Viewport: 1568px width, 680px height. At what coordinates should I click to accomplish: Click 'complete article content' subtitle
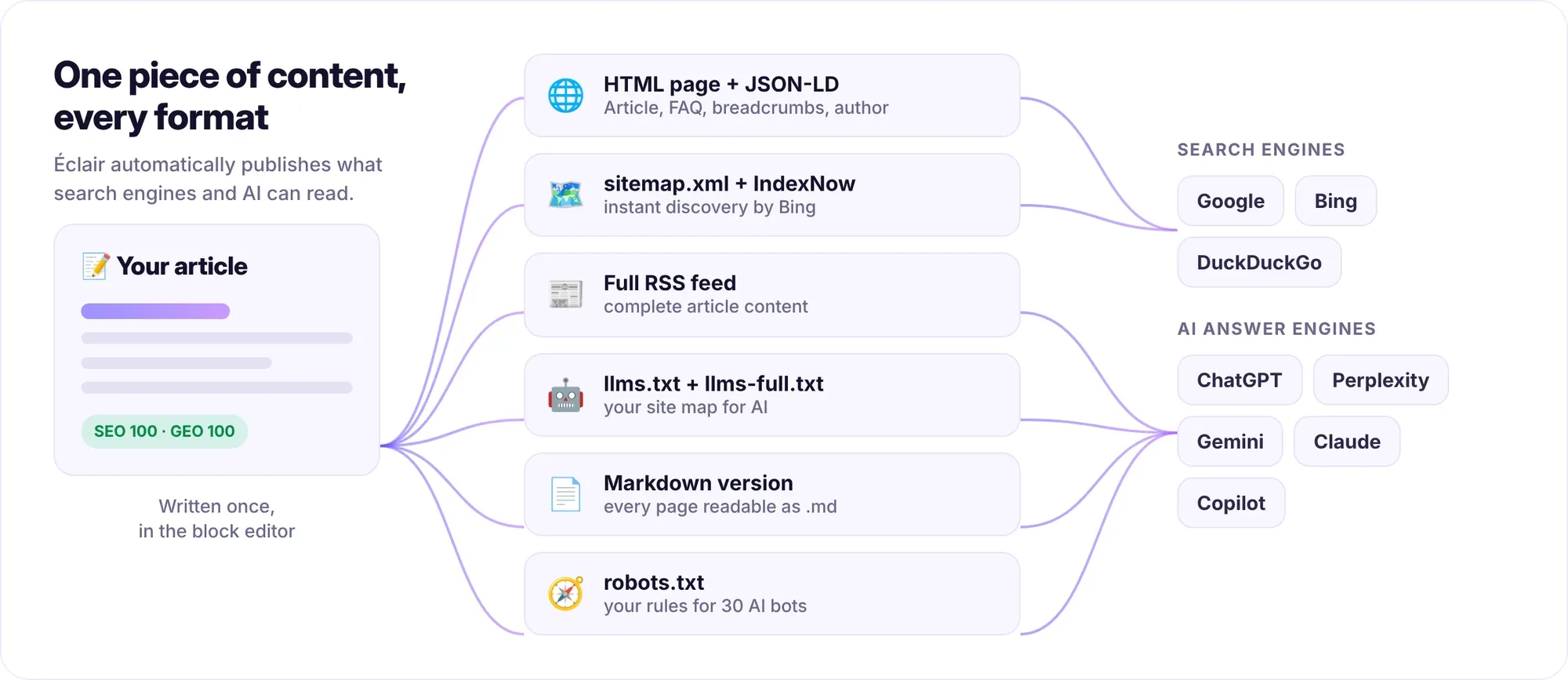point(706,307)
